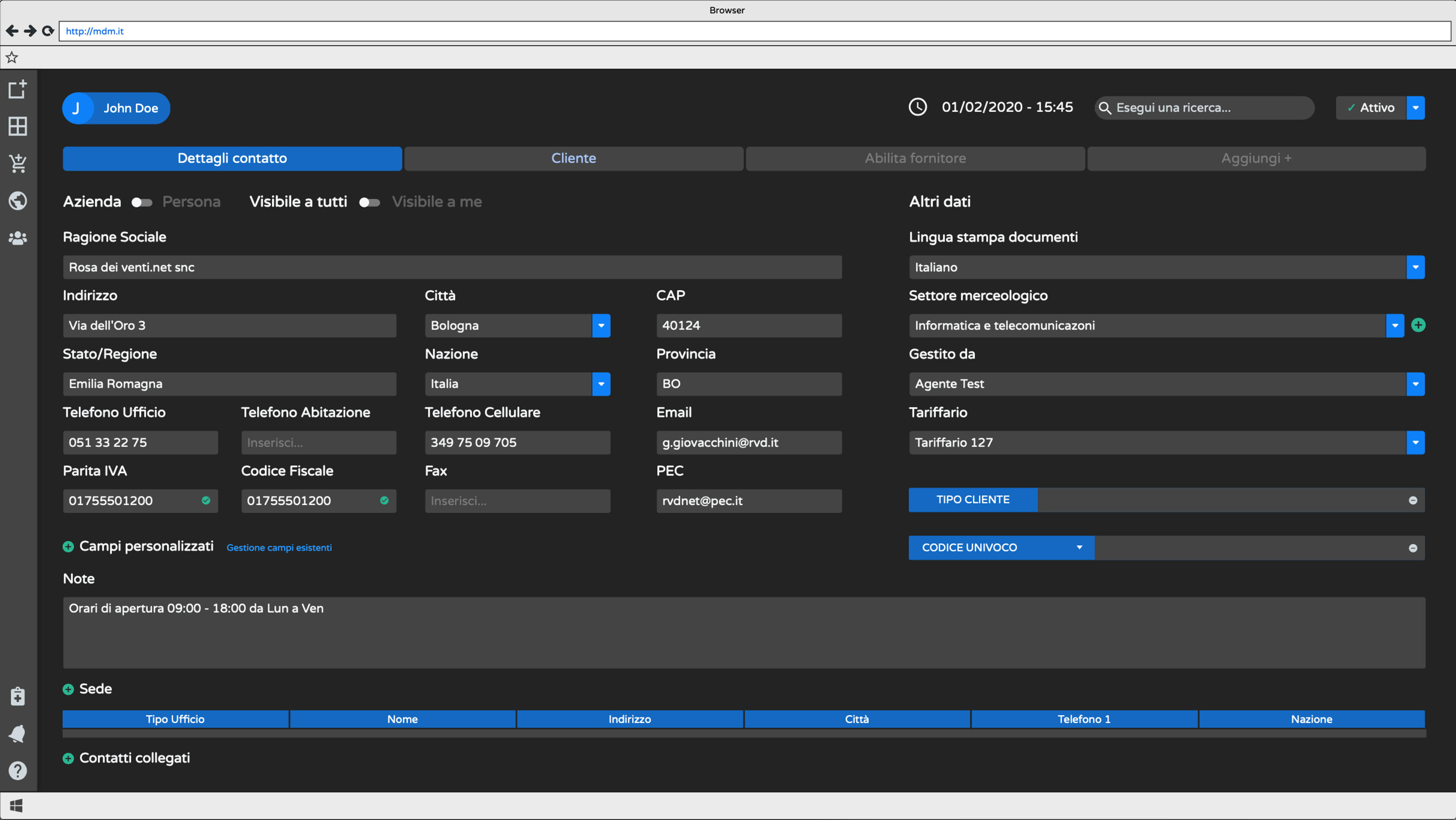The width and height of the screenshot is (1456, 820).
Task: Click the CAP field showing 40124
Action: [x=749, y=326]
